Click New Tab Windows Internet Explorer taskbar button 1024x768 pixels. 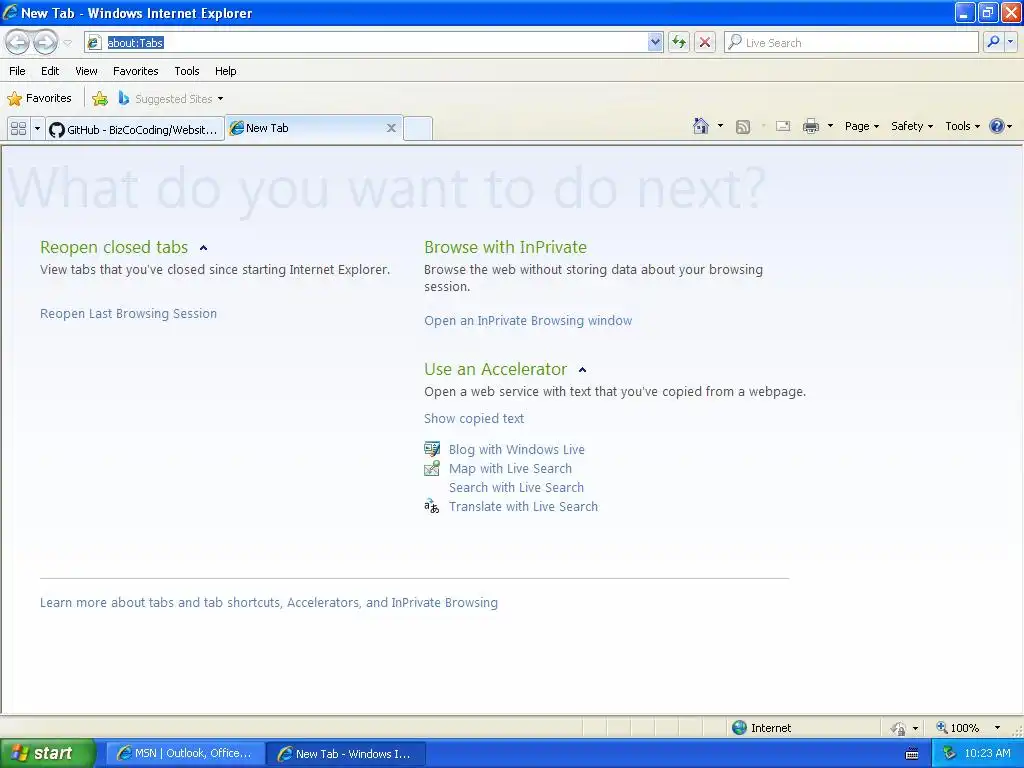point(345,754)
